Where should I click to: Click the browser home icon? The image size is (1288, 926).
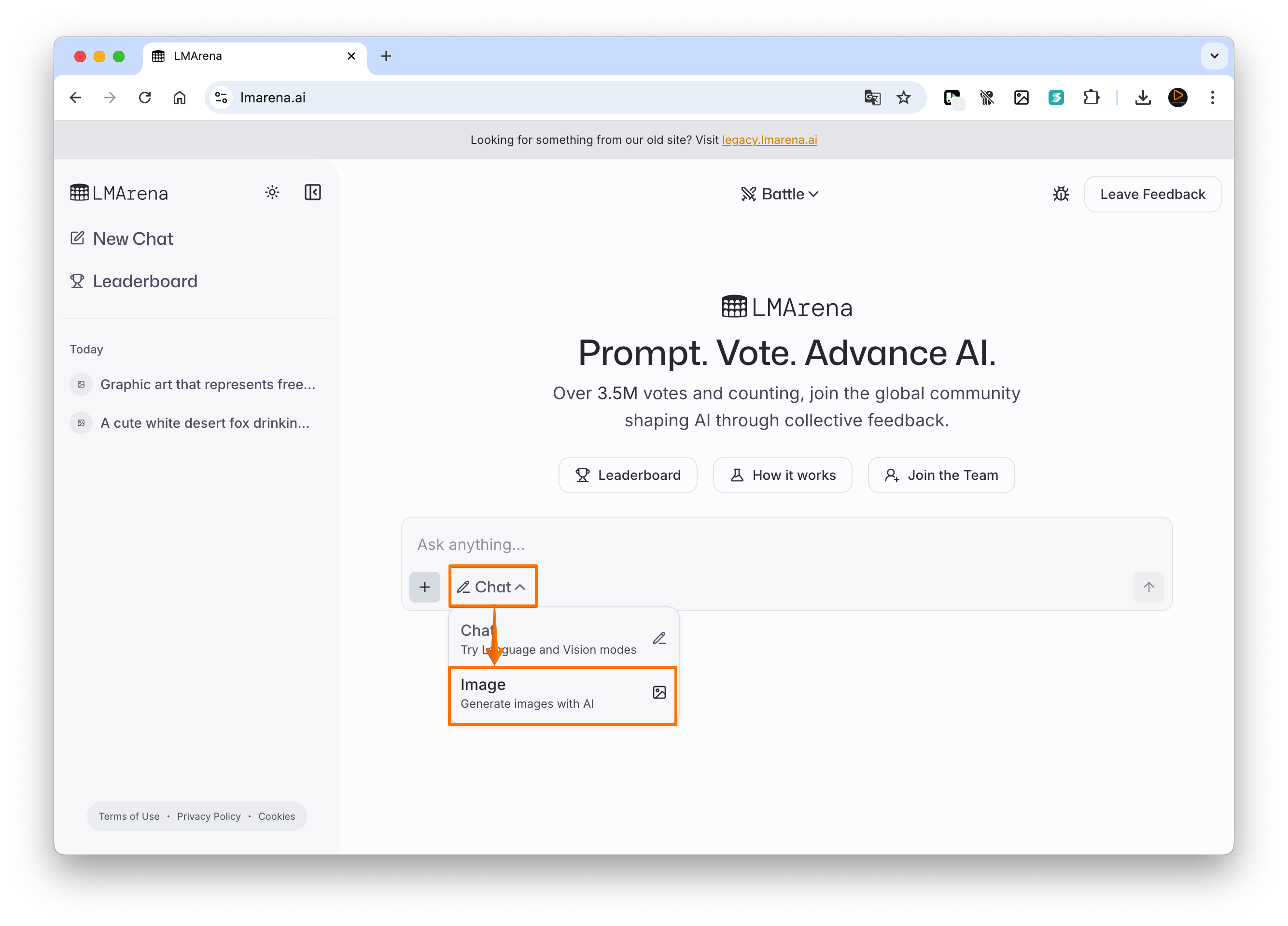click(180, 98)
